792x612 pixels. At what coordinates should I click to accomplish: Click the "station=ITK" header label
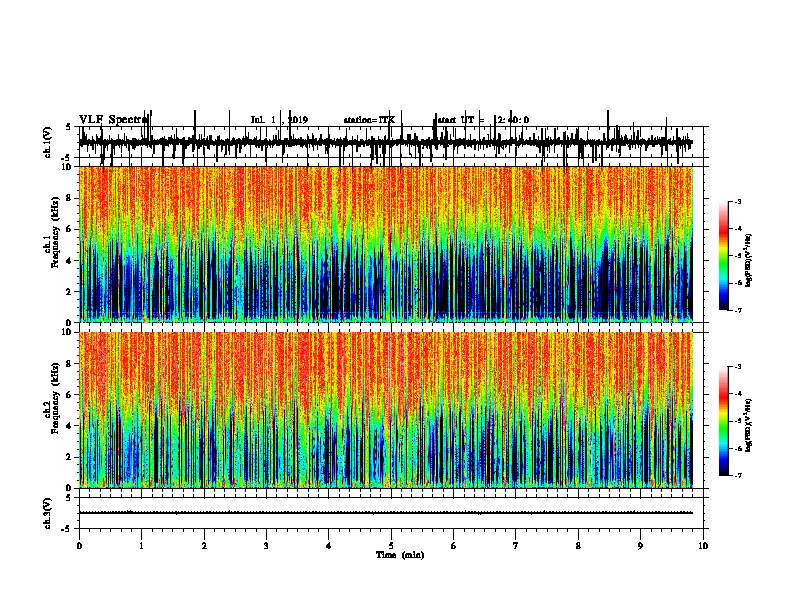(x=369, y=120)
